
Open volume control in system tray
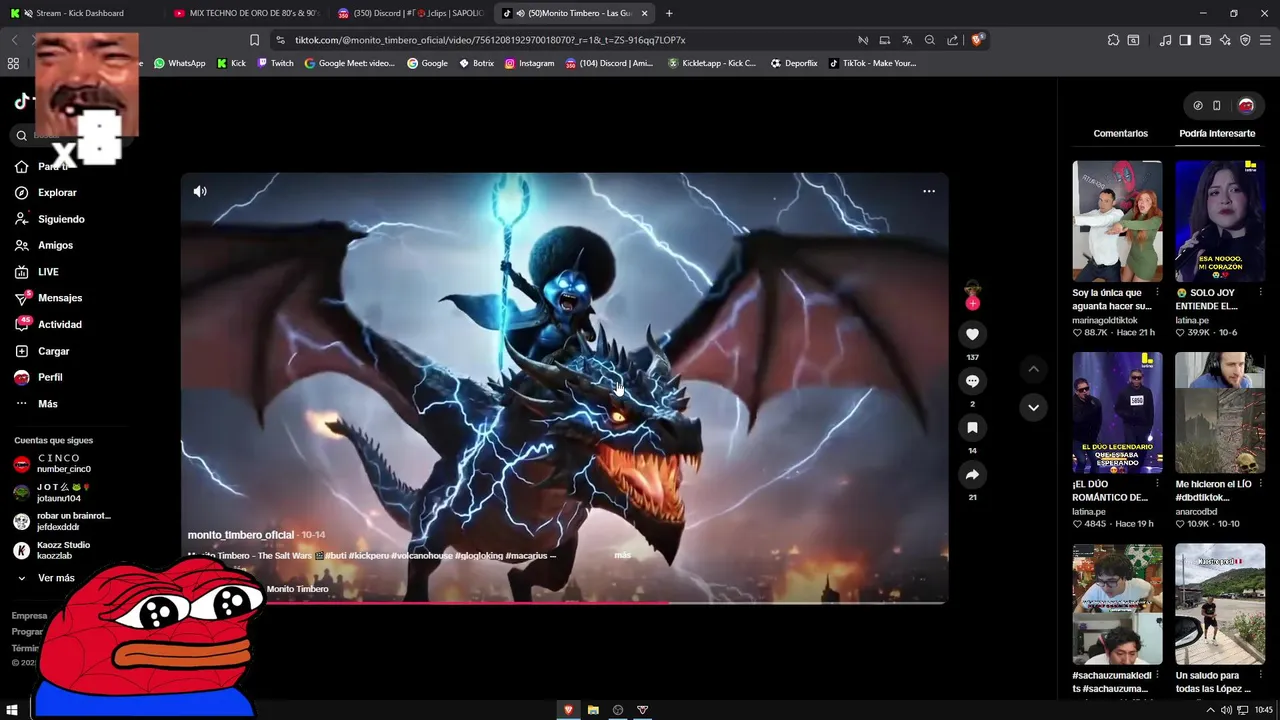1226,710
